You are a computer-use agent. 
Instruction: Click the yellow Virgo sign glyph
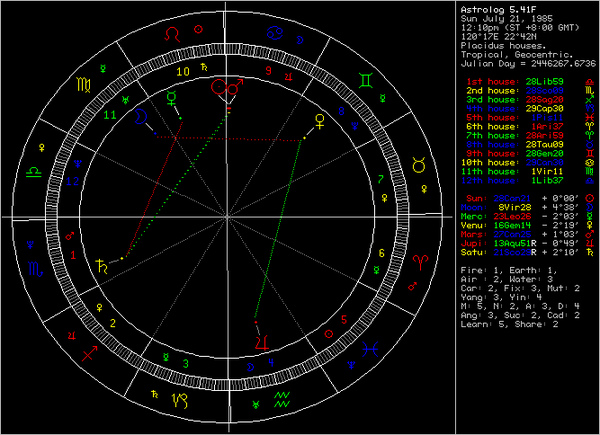click(x=84, y=85)
